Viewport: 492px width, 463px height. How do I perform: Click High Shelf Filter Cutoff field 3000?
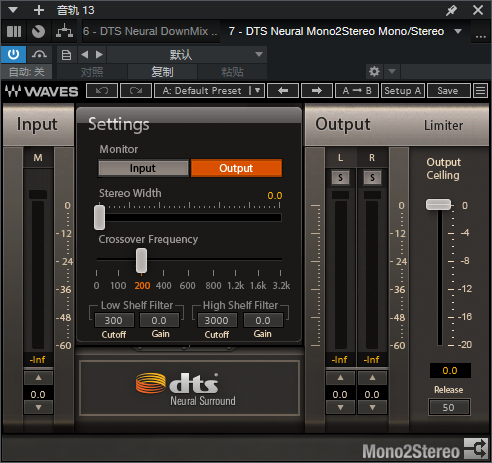(217, 320)
